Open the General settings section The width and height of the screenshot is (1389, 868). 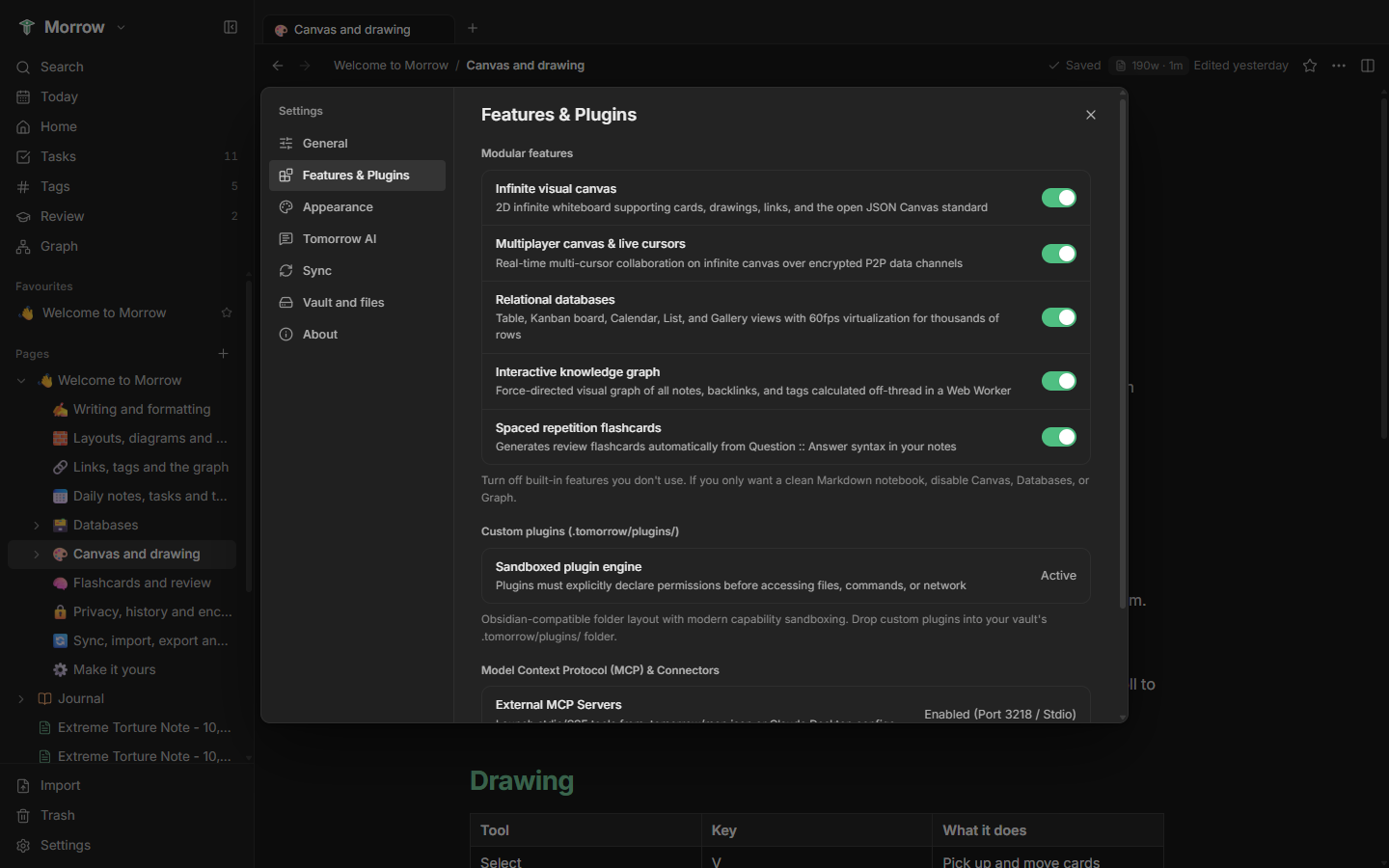[x=357, y=144]
